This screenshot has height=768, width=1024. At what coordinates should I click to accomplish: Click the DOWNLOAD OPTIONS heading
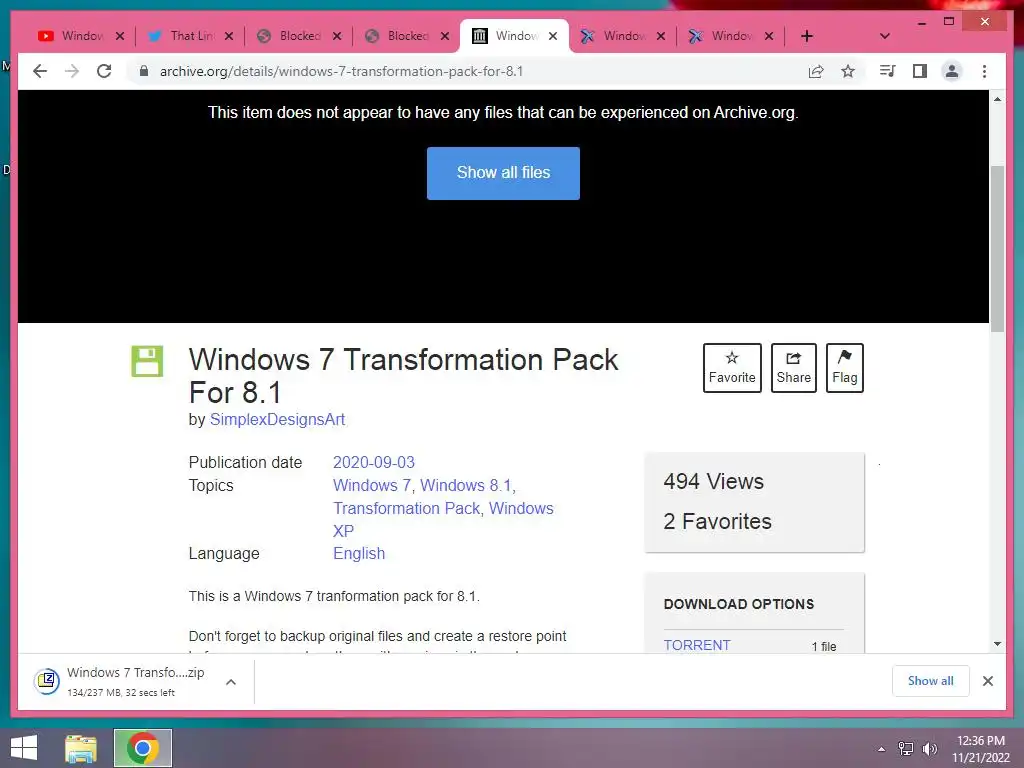click(x=739, y=604)
